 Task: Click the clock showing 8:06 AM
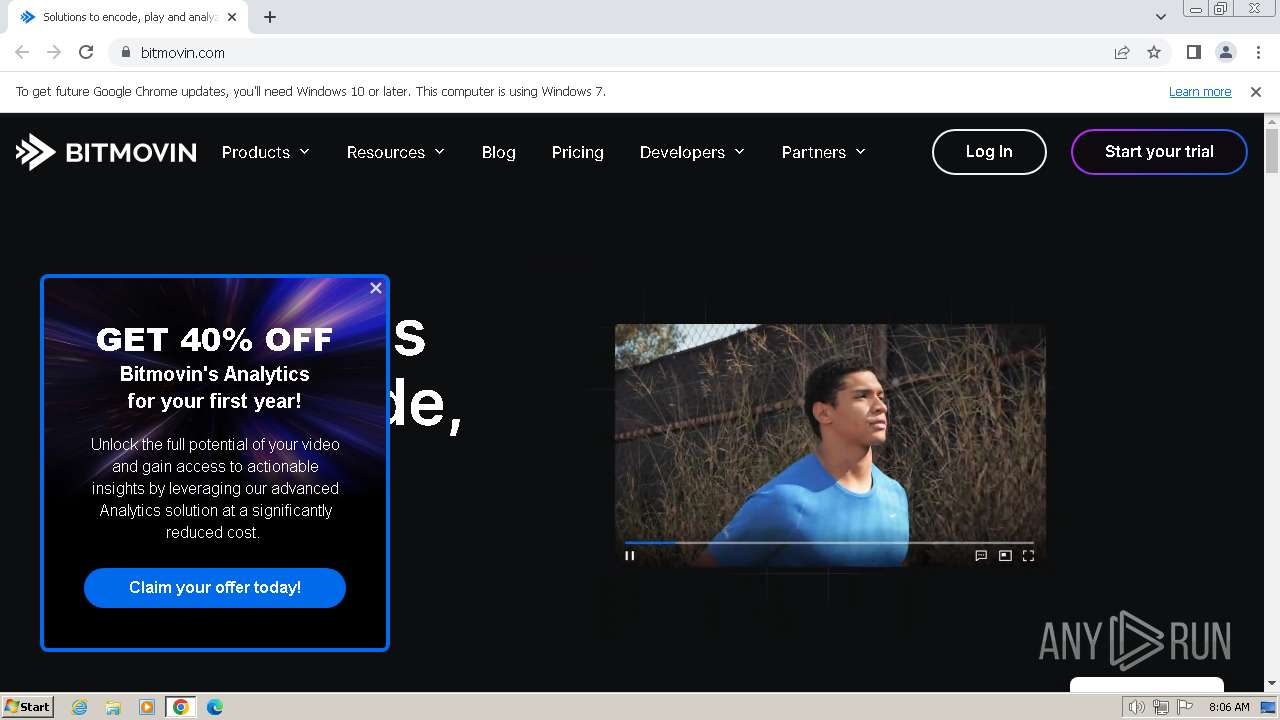[1229, 707]
